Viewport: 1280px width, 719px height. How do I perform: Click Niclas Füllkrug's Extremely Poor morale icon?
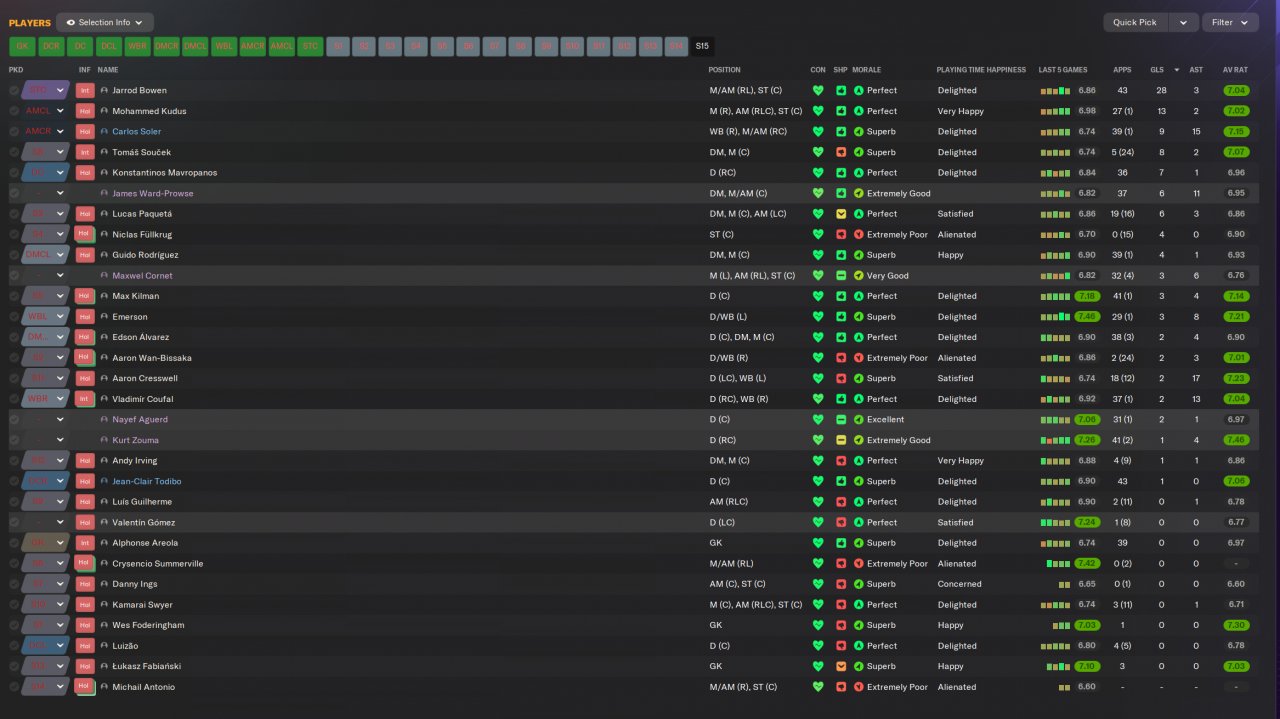(x=859, y=234)
